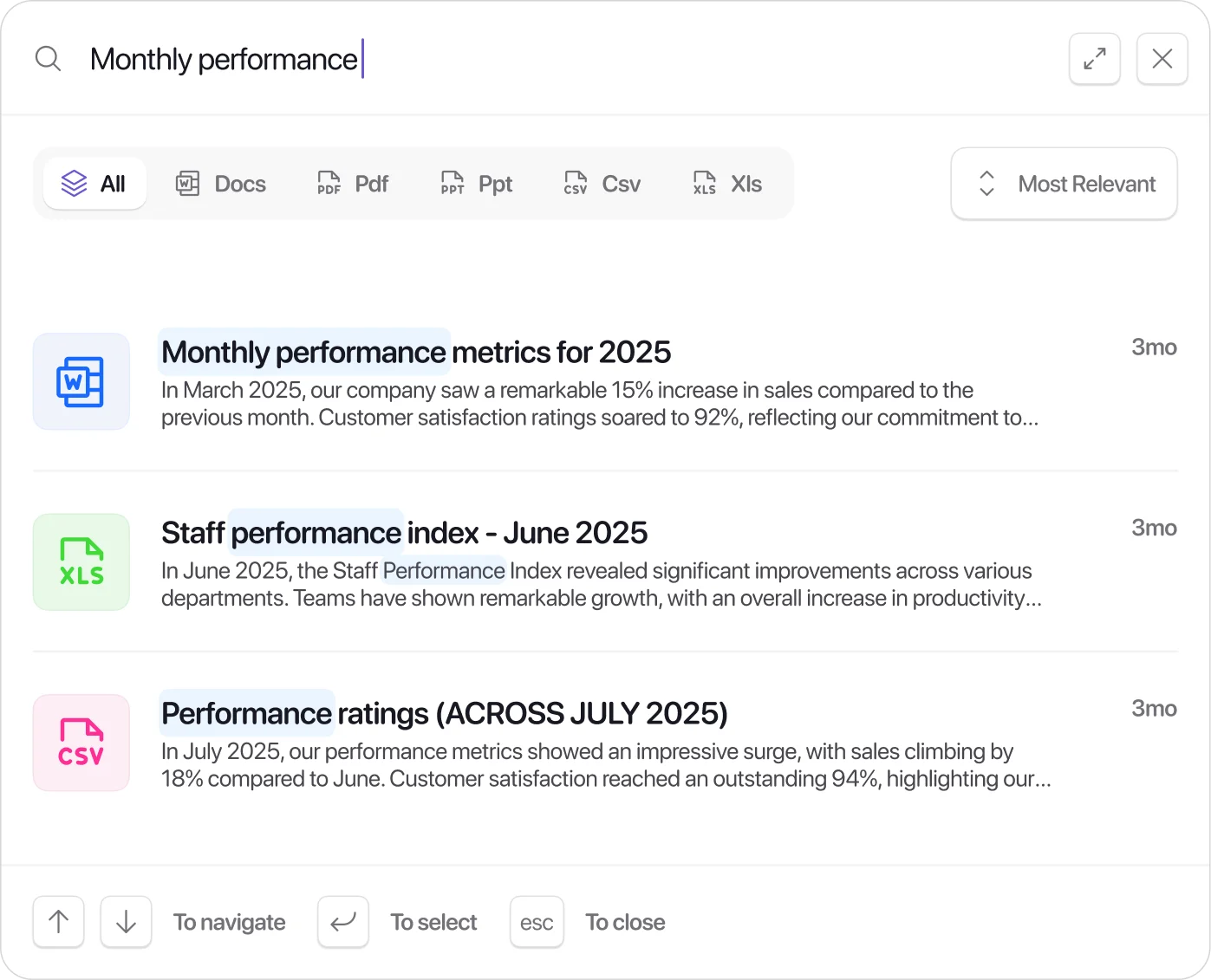Click the To close label
This screenshot has width=1211, height=980.
click(x=625, y=922)
